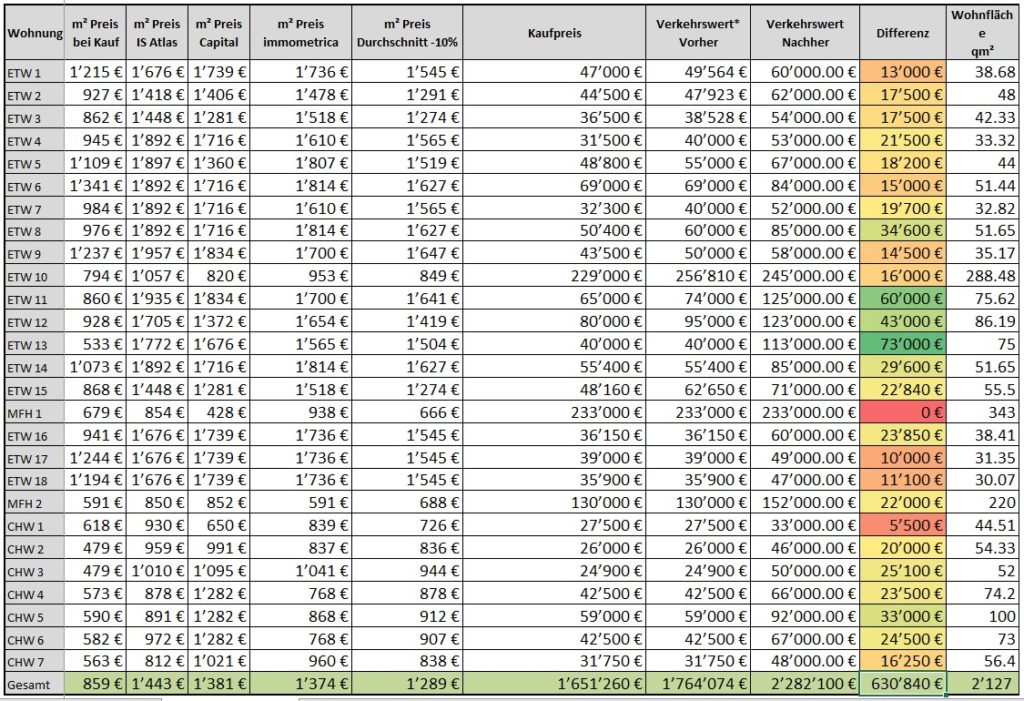Select the CHW 2 row label
Screen dimensions: 1024x701
(34, 548)
